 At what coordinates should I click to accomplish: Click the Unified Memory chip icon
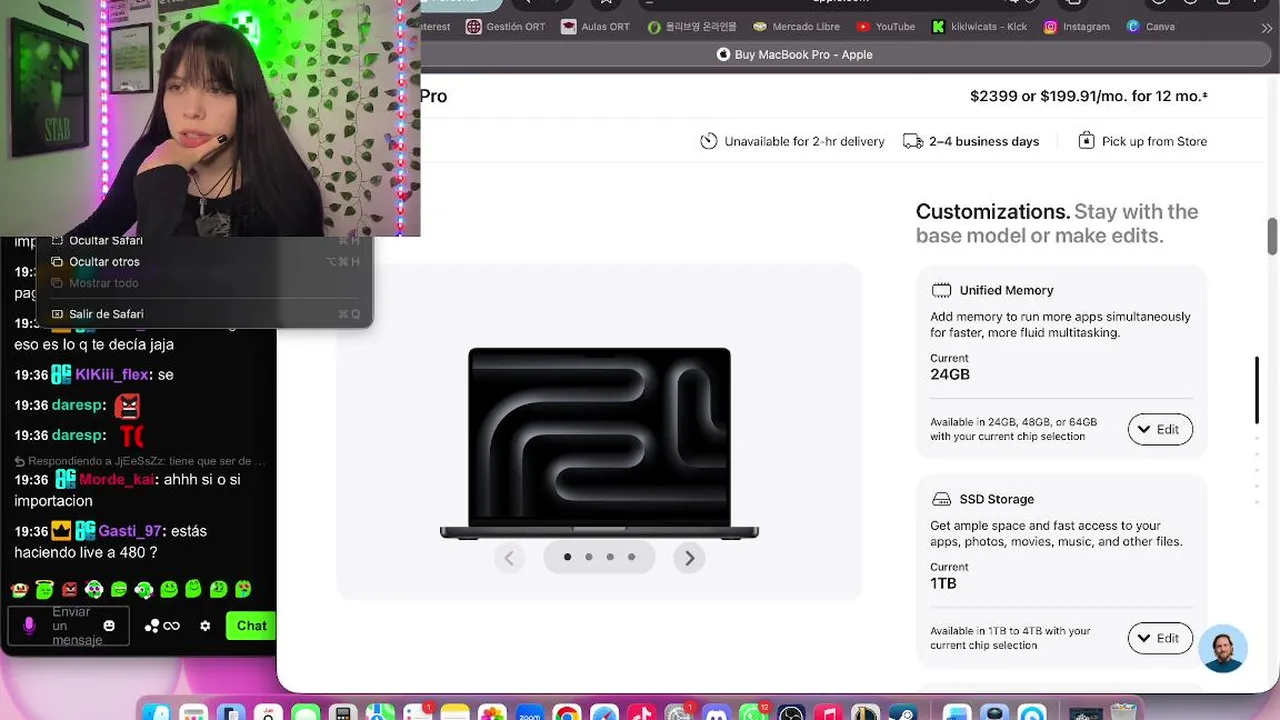(x=941, y=290)
